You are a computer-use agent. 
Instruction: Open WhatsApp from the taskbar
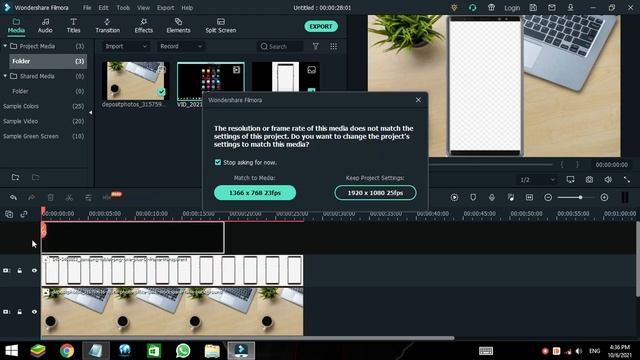click(x=183, y=351)
